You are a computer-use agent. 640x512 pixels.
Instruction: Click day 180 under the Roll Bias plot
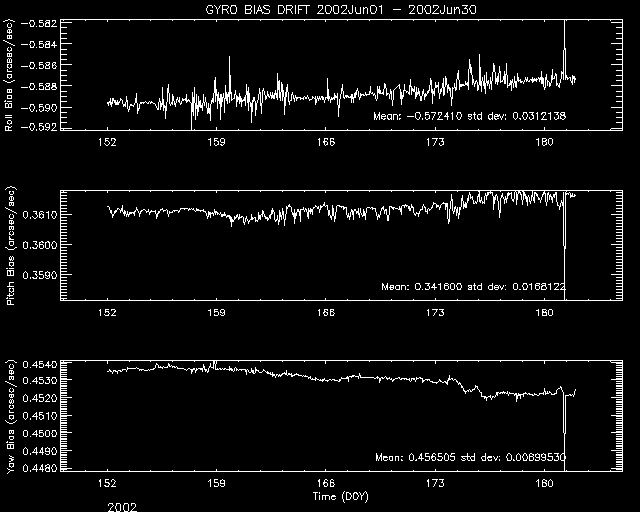pyautogui.click(x=544, y=142)
